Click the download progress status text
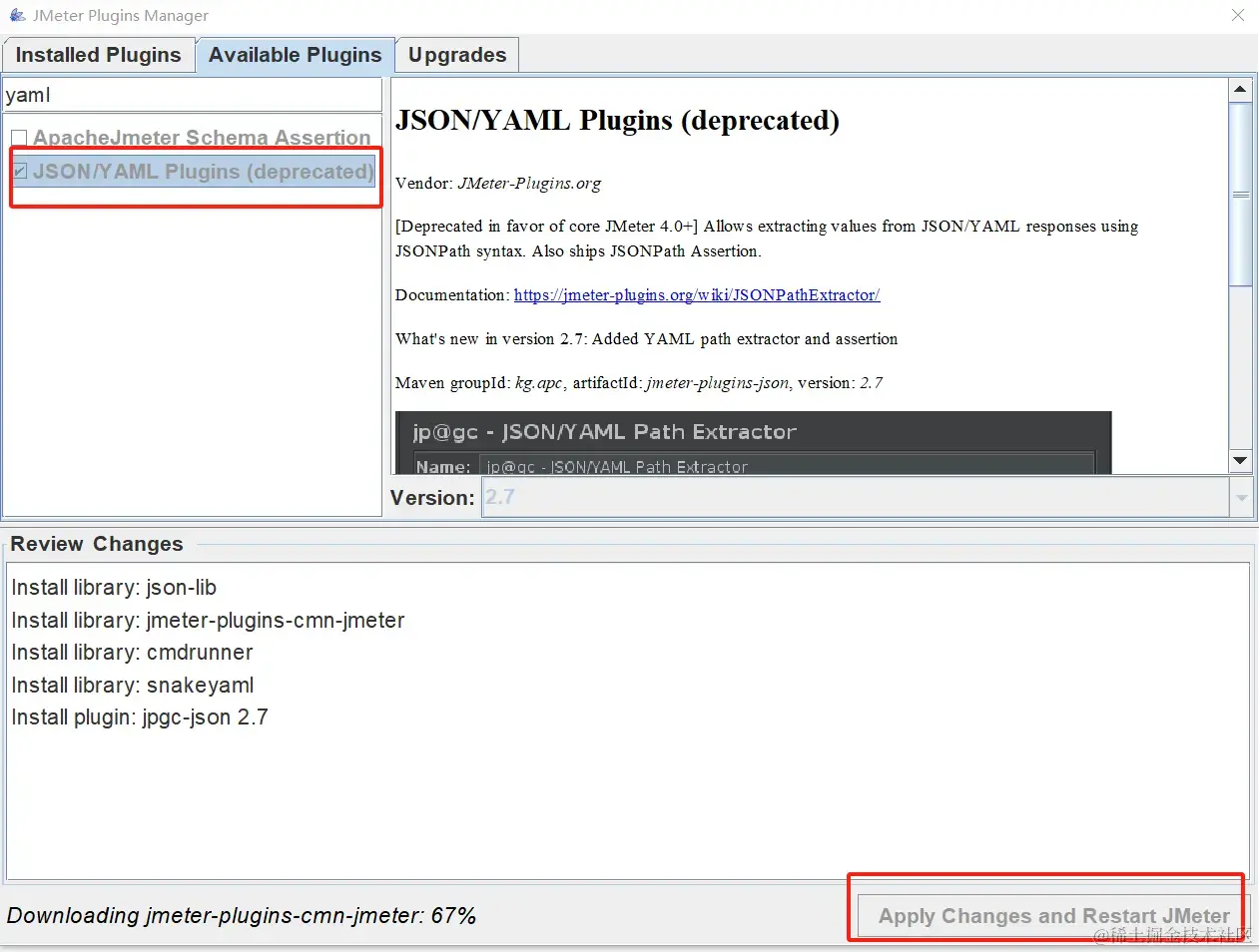This screenshot has width=1259, height=952. pyautogui.click(x=242, y=916)
